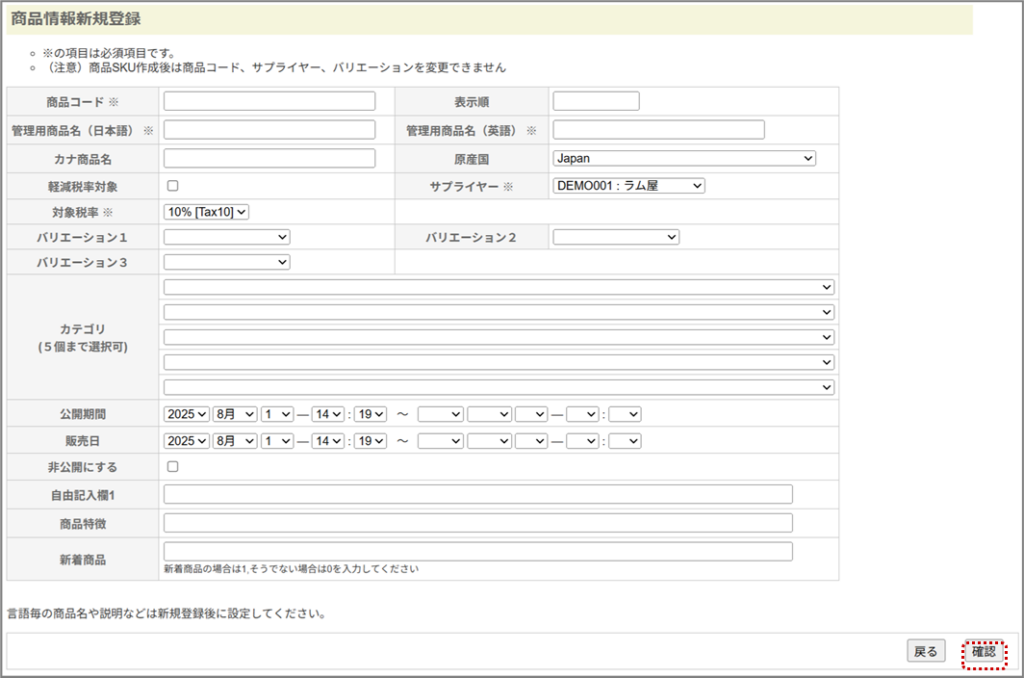
Task: Expand the 対象税率 10% dropdown
Action: [x=206, y=211]
